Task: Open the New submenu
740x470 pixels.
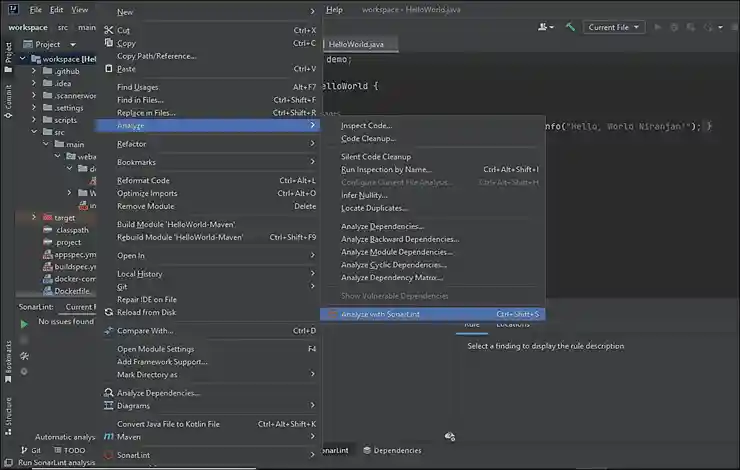Action: pos(210,12)
